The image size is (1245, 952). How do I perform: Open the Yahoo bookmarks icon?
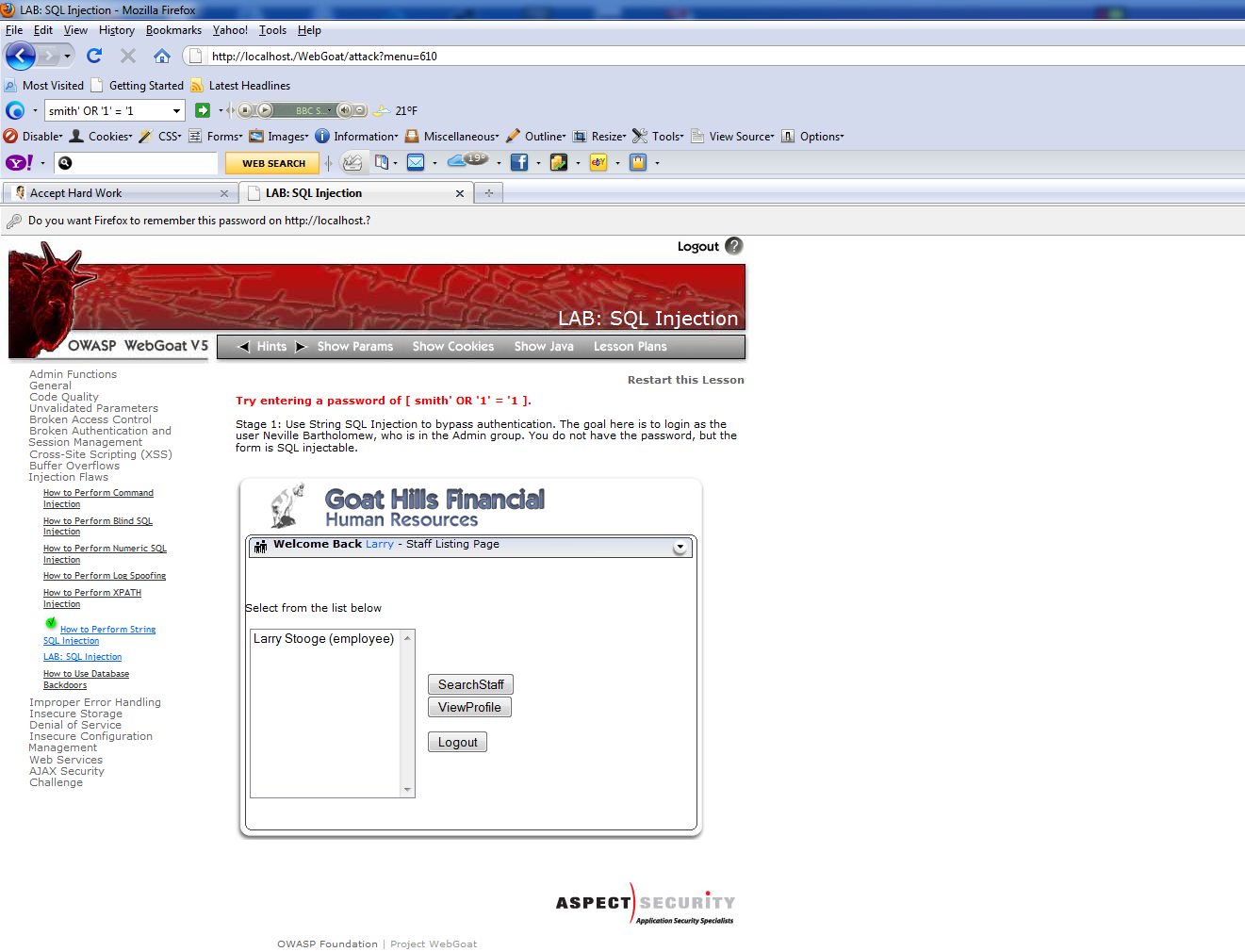click(x=381, y=162)
